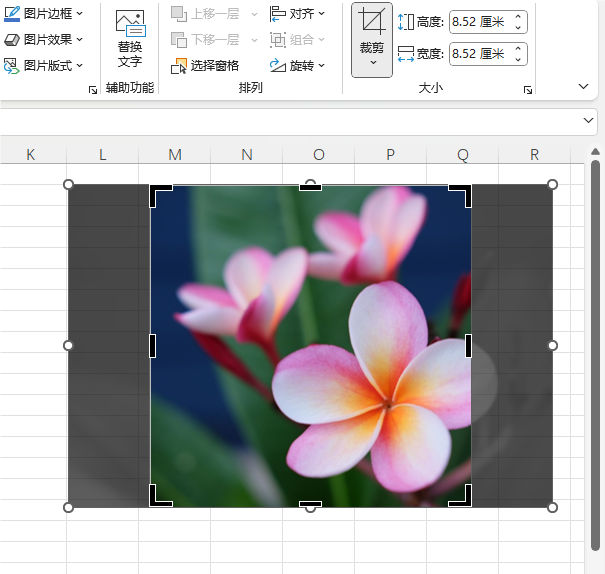Decrease the 宽度 width with down stepper

click(518, 59)
